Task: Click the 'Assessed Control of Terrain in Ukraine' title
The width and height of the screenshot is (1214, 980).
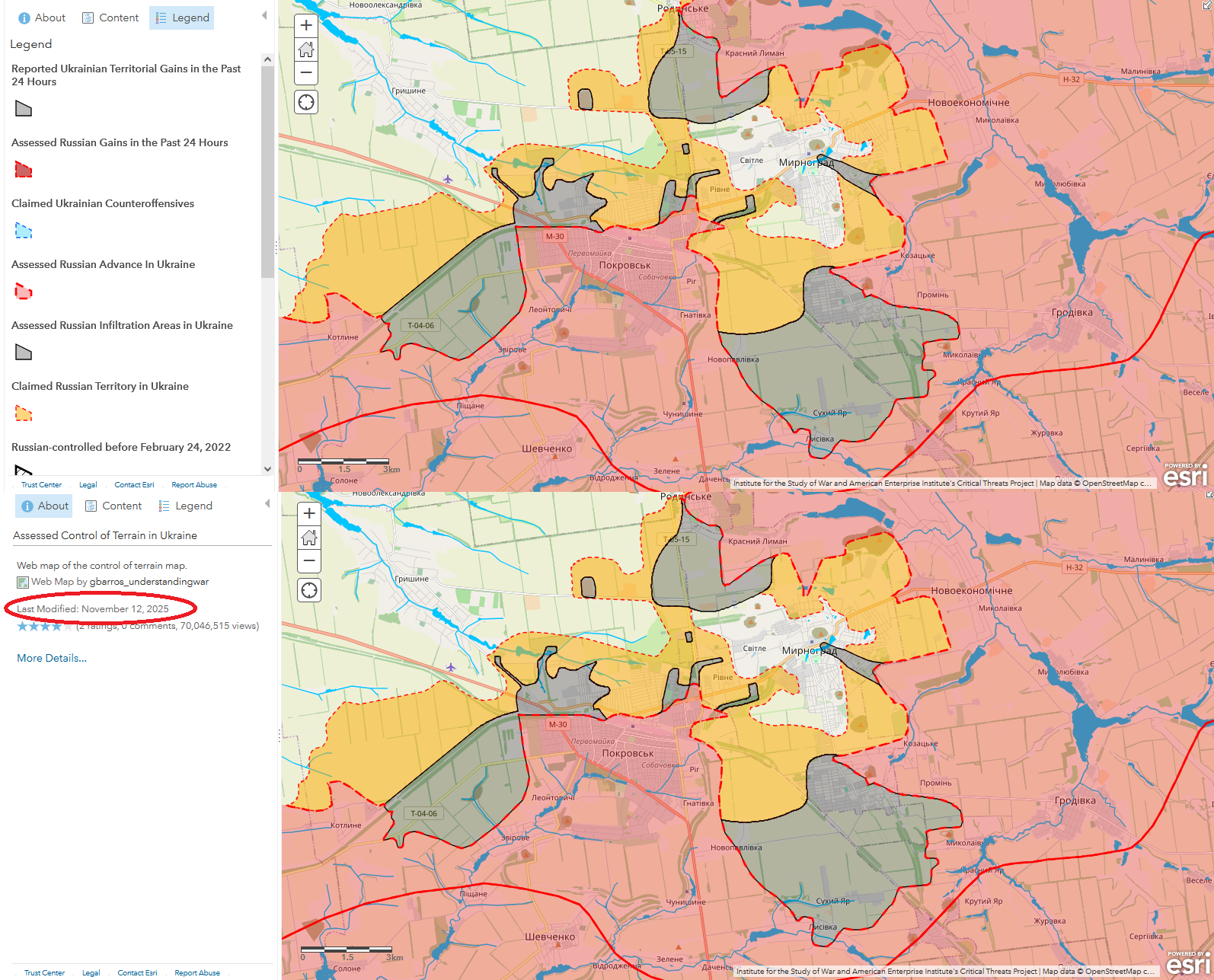Action: (x=105, y=535)
